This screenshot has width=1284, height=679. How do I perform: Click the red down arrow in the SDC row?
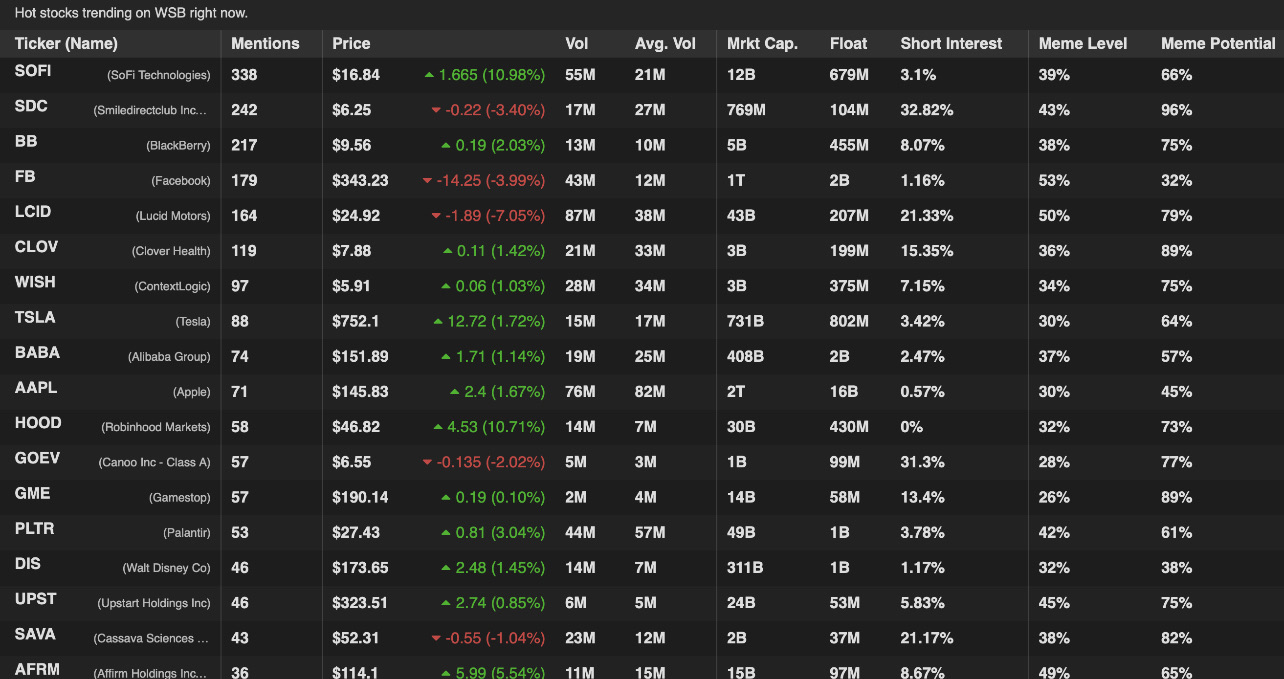[x=436, y=110]
